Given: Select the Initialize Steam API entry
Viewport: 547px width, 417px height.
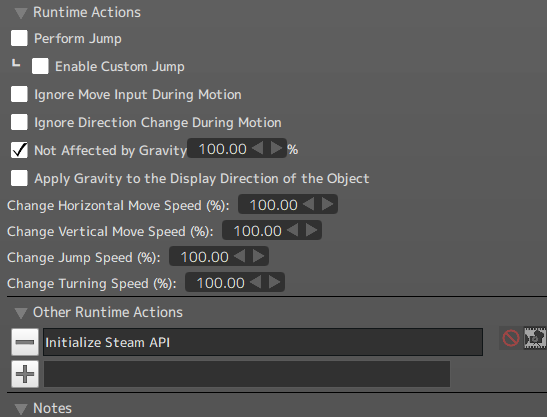Looking at the screenshot, I should point(263,342).
